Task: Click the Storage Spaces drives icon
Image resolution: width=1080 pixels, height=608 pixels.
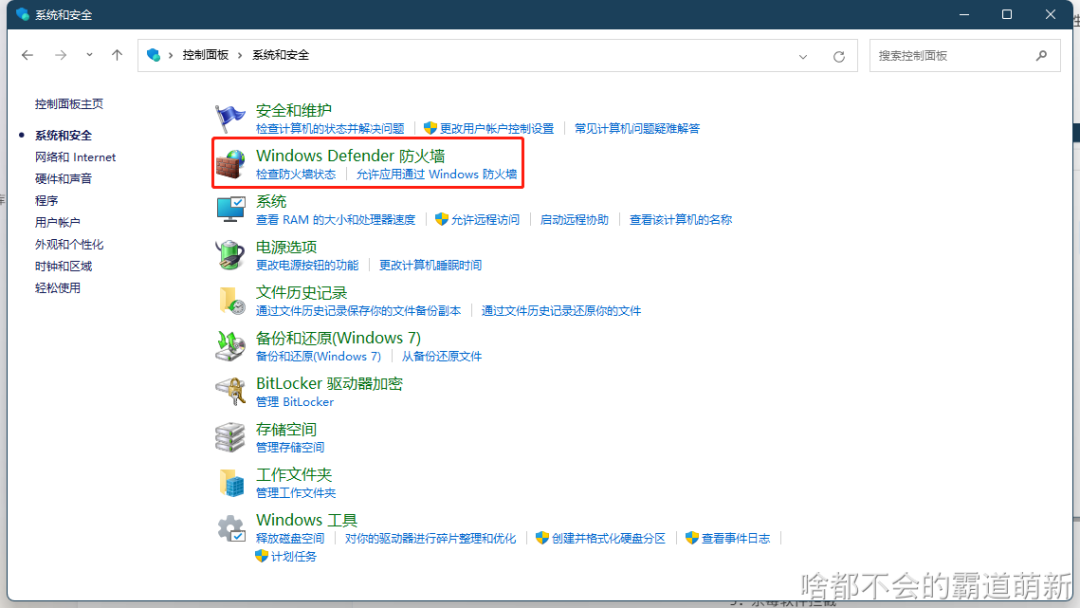Action: coord(230,437)
